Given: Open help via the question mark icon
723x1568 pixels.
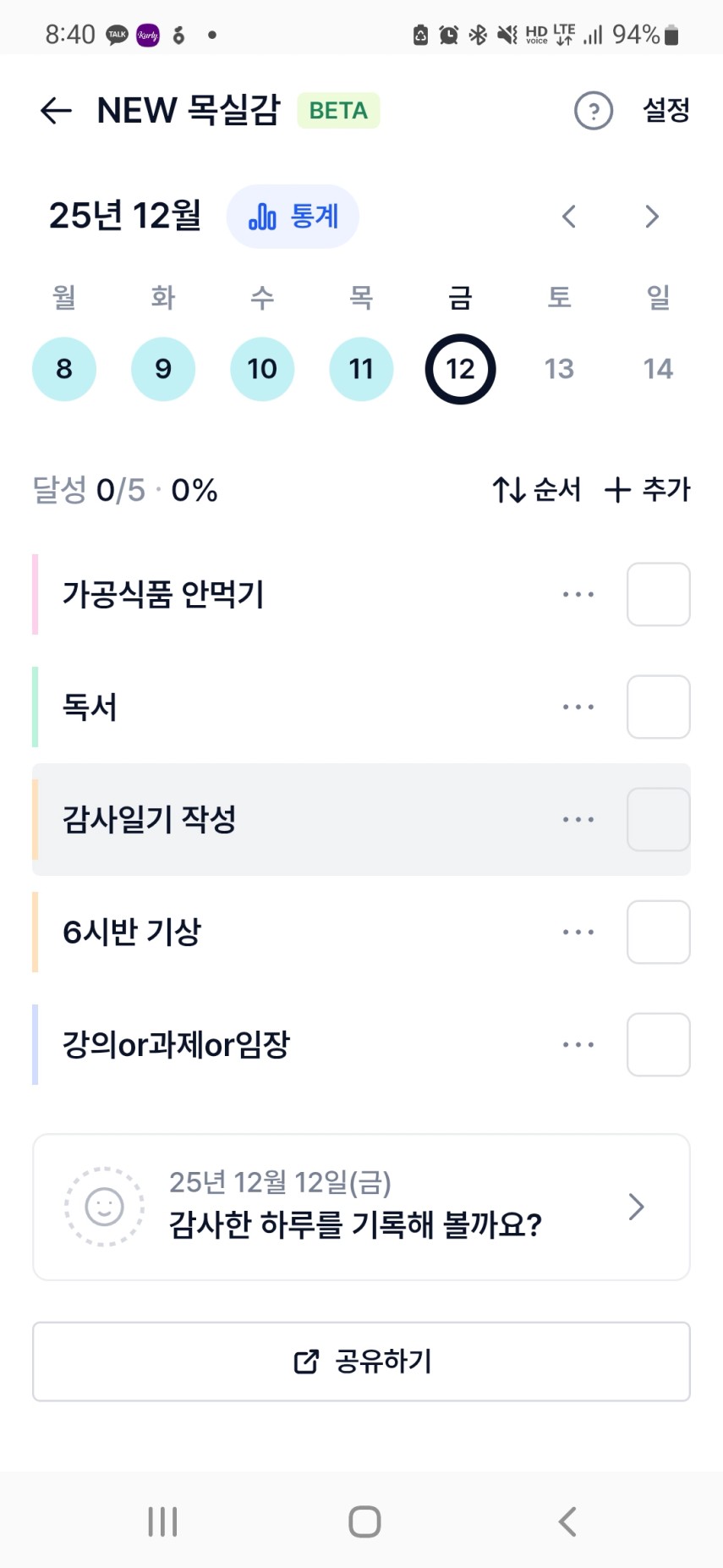Looking at the screenshot, I should pyautogui.click(x=593, y=111).
